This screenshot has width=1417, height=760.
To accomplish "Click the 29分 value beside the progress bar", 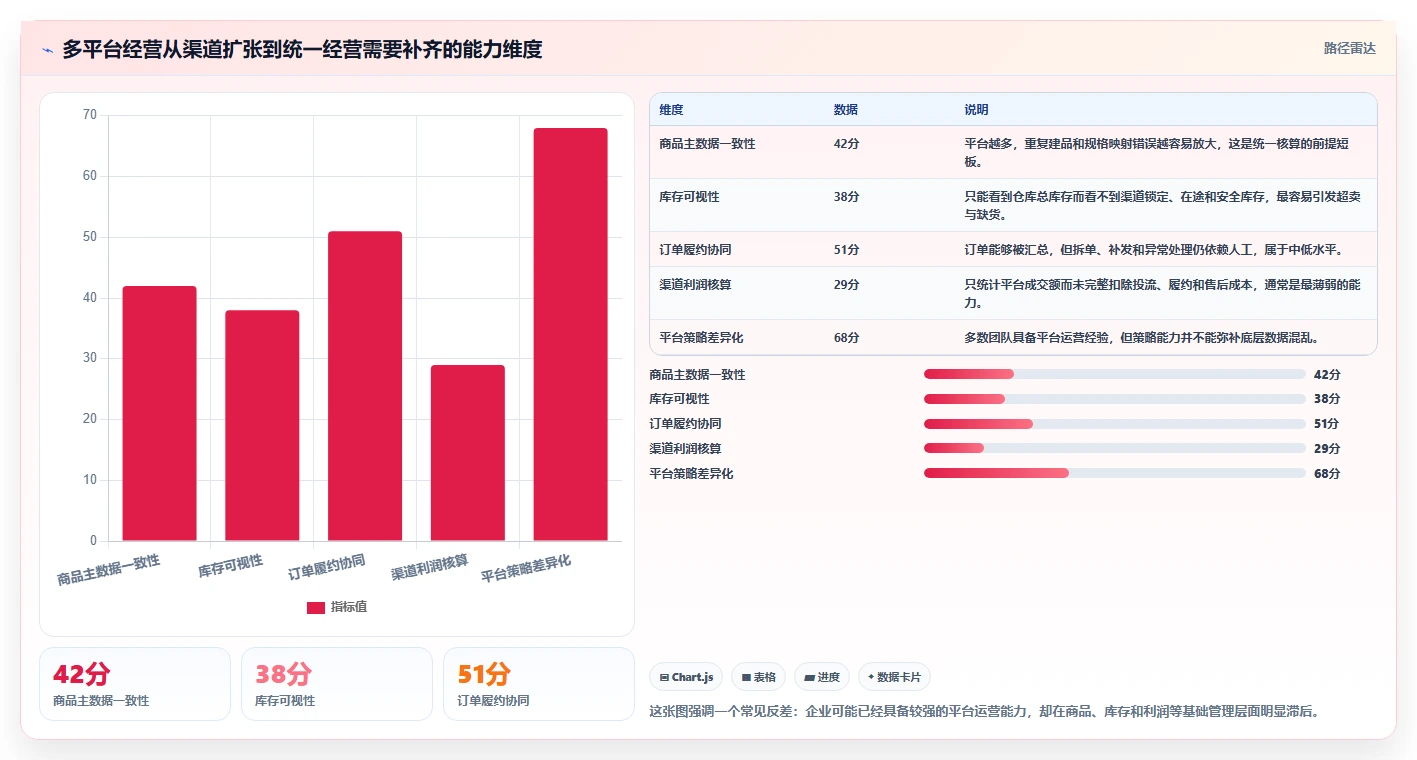I will 1327,448.
